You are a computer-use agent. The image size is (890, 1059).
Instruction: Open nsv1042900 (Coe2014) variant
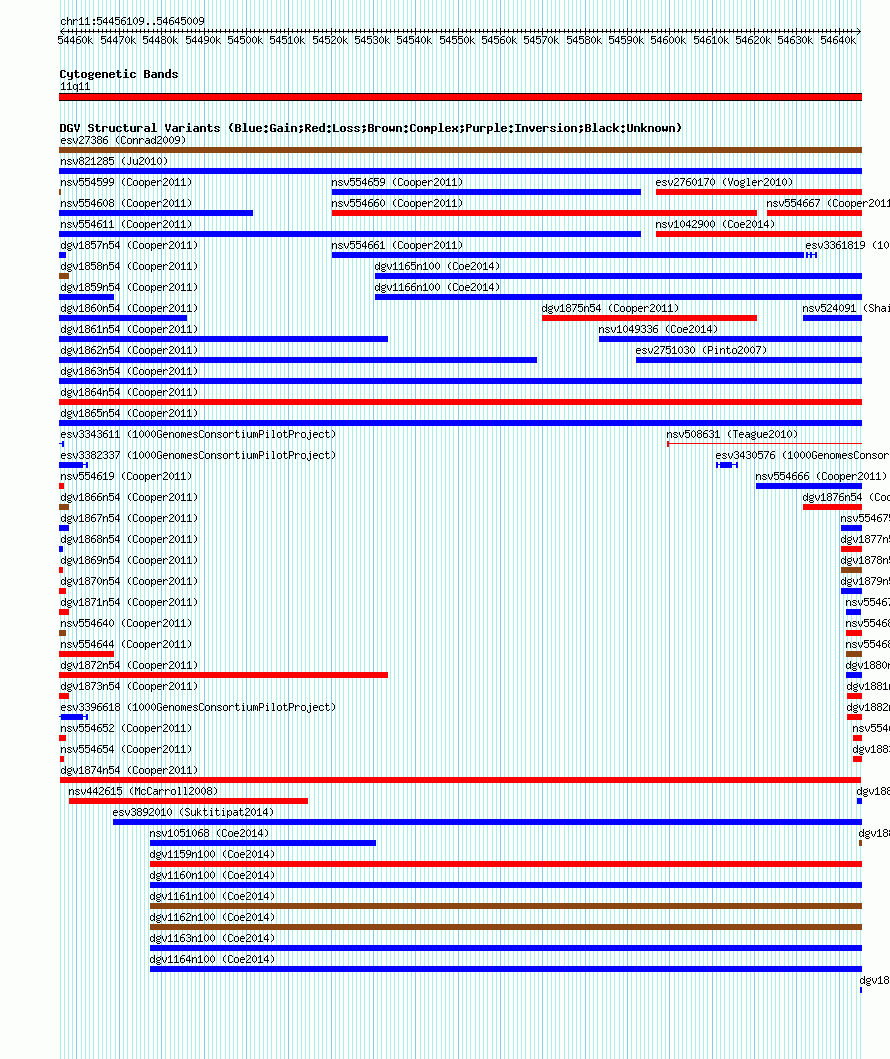(715, 224)
